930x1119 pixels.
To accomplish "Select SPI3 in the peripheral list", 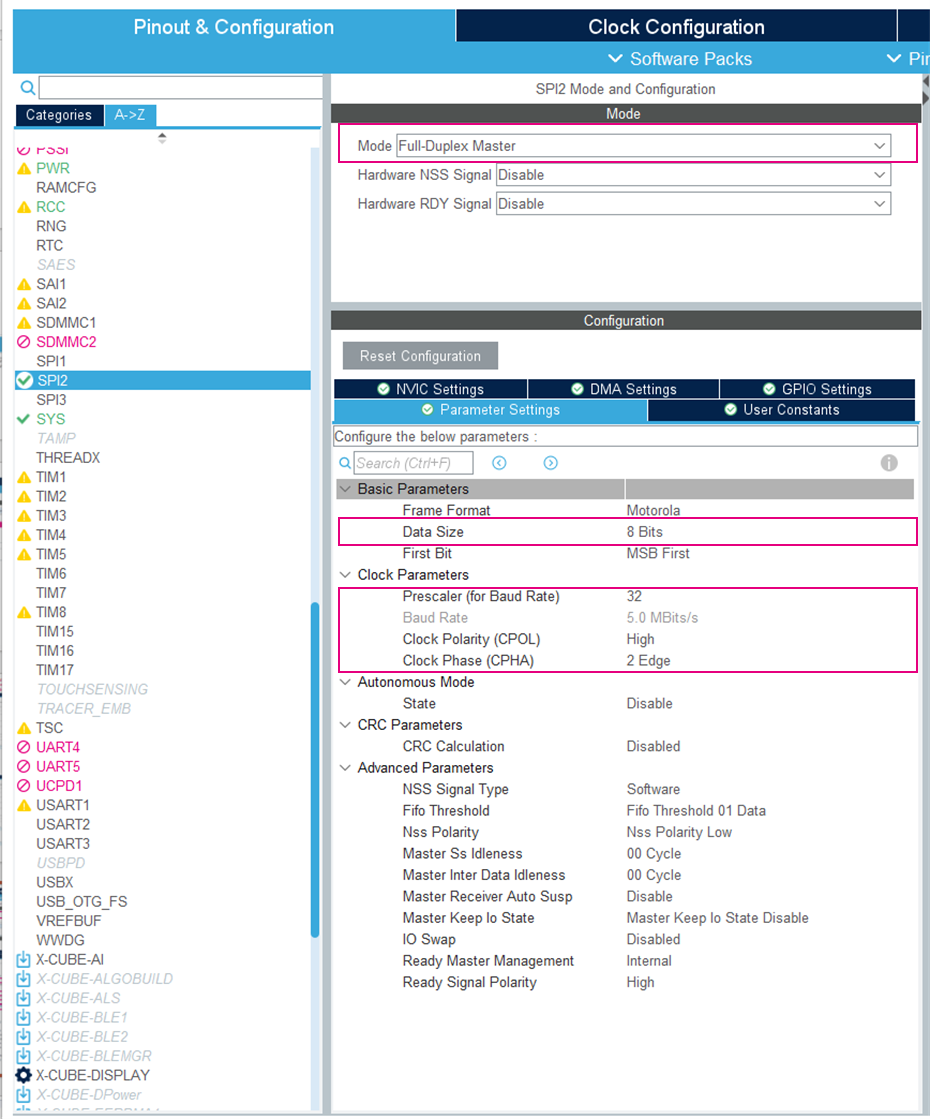I will click(51, 400).
